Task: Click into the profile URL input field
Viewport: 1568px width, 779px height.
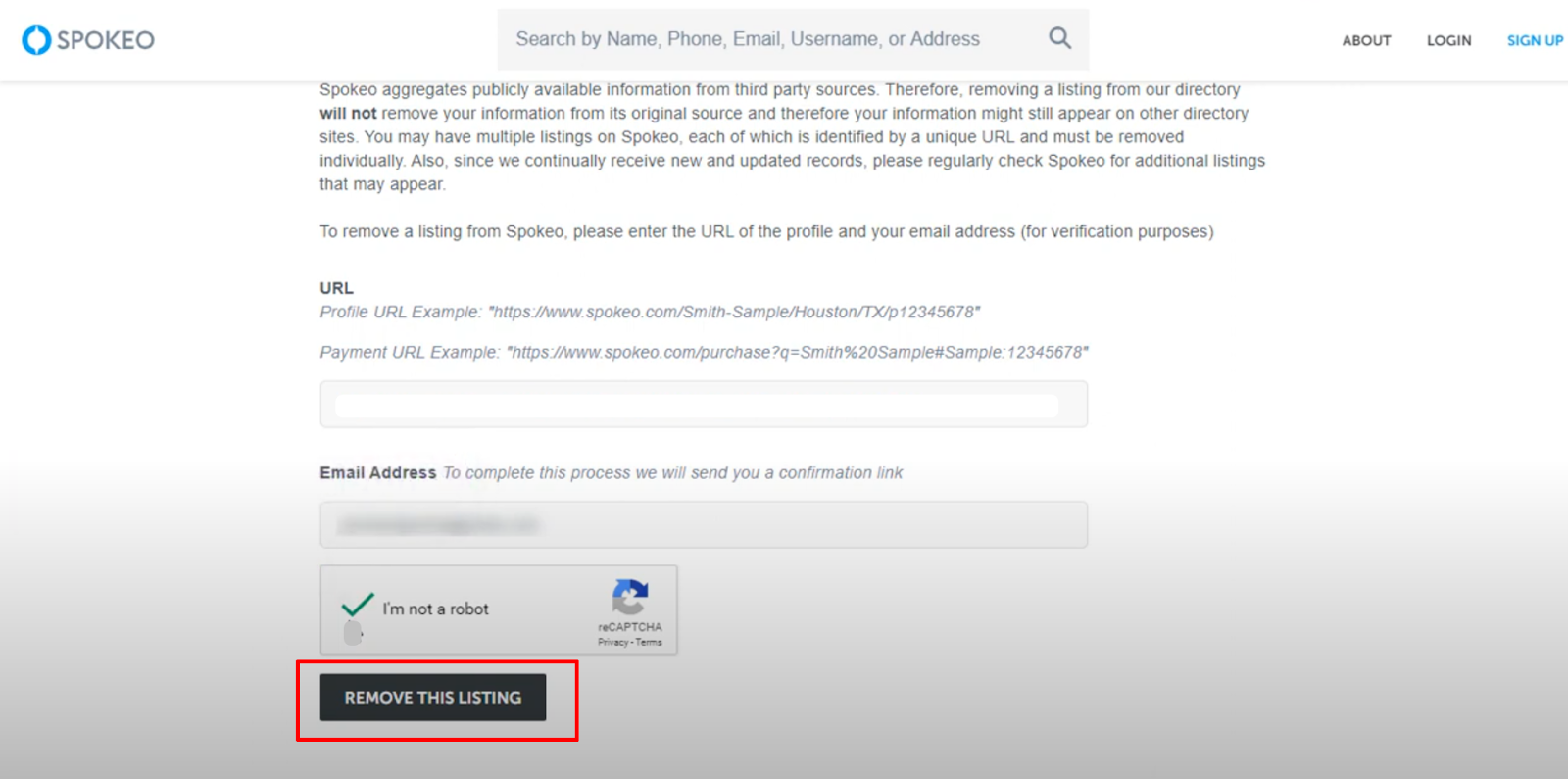Action: point(704,405)
